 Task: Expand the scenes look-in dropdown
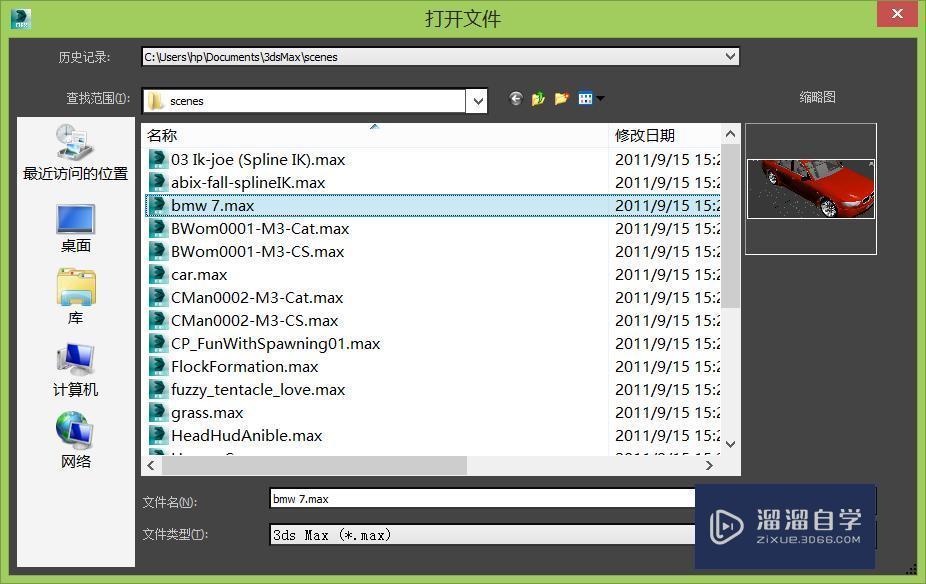pos(478,101)
